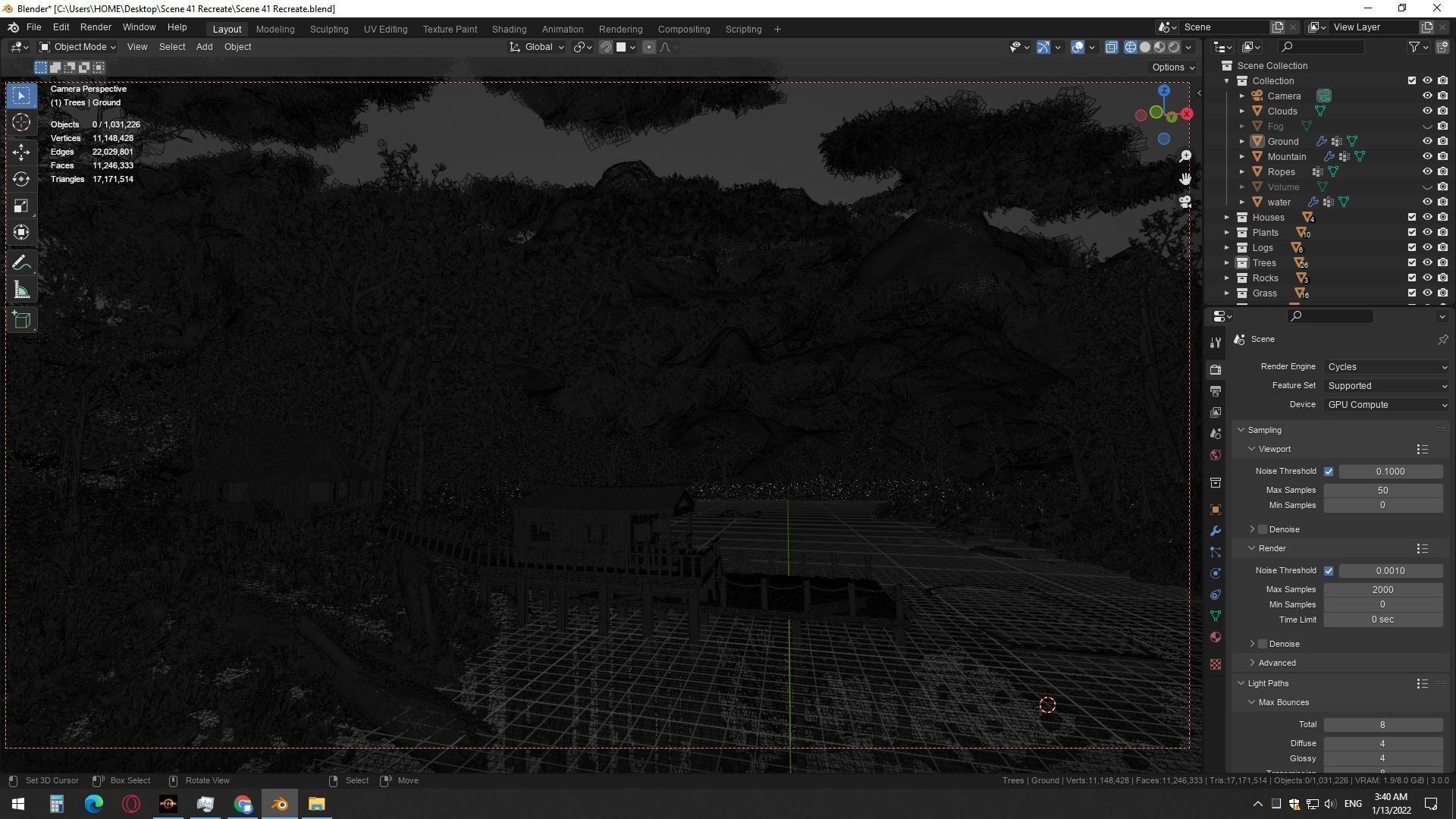Image resolution: width=1456 pixels, height=819 pixels.
Task: Open the Device dropdown showing GPU Compute
Action: click(x=1386, y=405)
